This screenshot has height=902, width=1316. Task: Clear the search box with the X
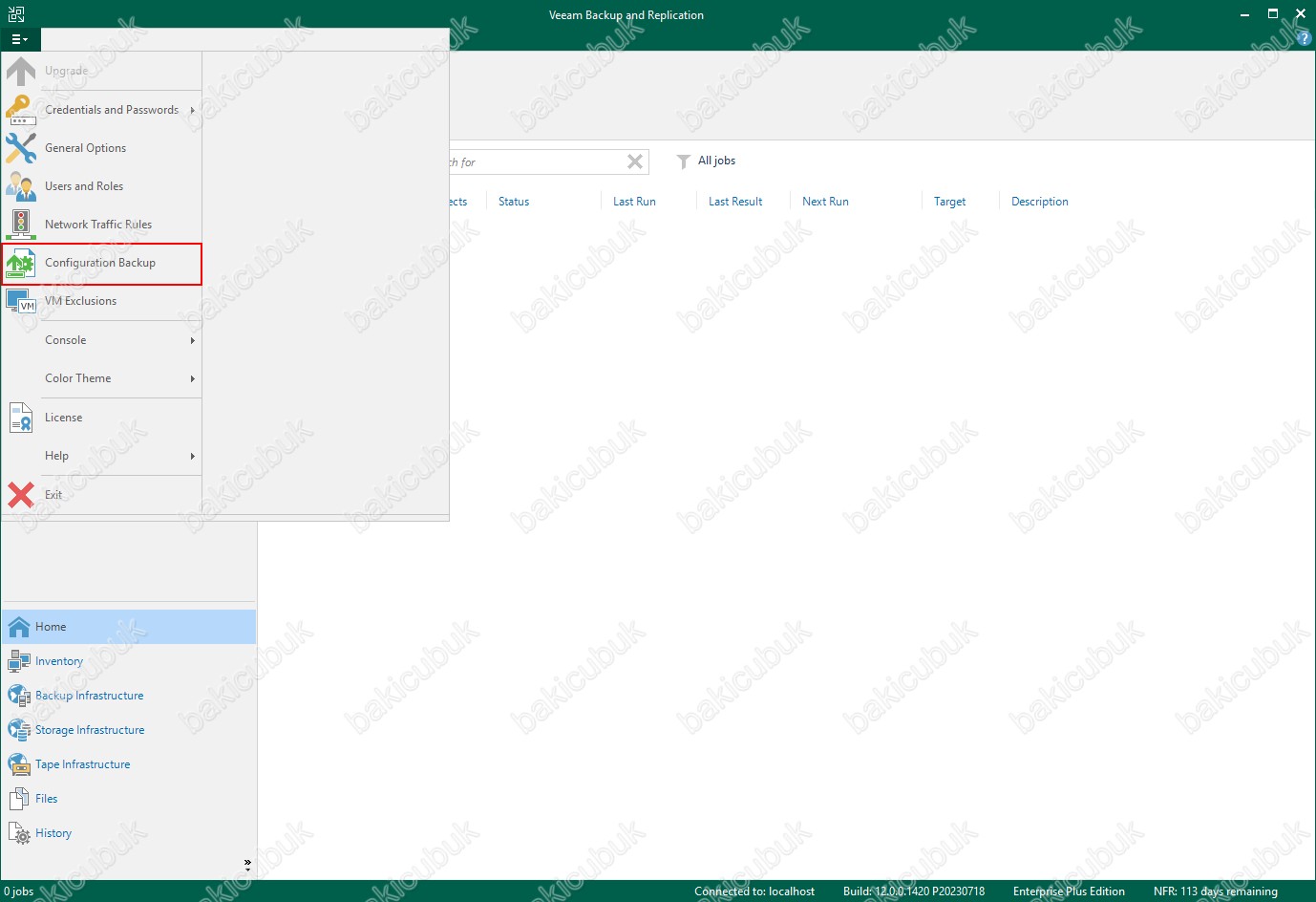point(635,161)
